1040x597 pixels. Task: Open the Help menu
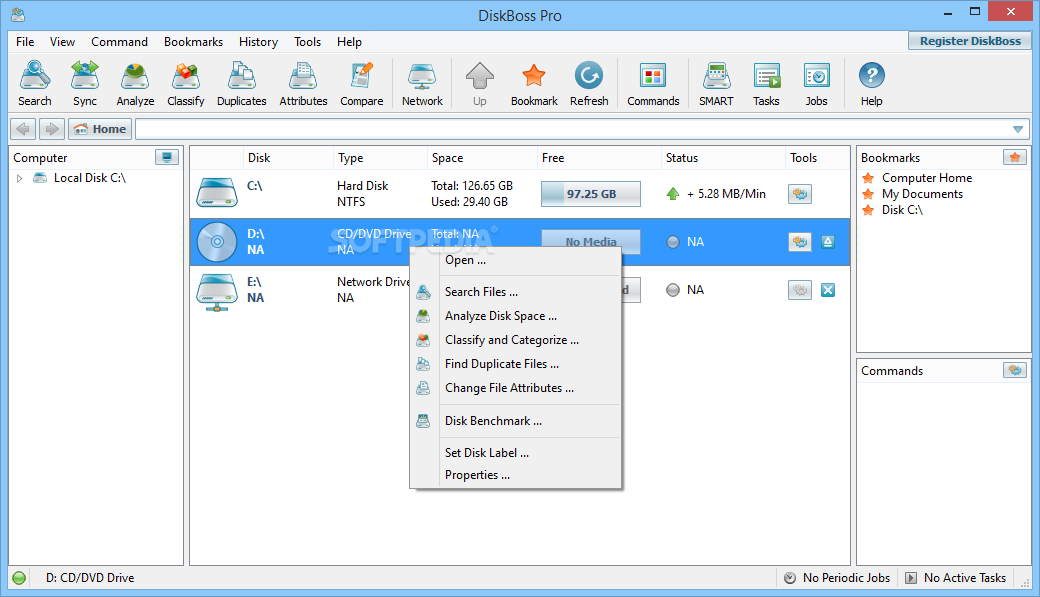click(x=349, y=42)
